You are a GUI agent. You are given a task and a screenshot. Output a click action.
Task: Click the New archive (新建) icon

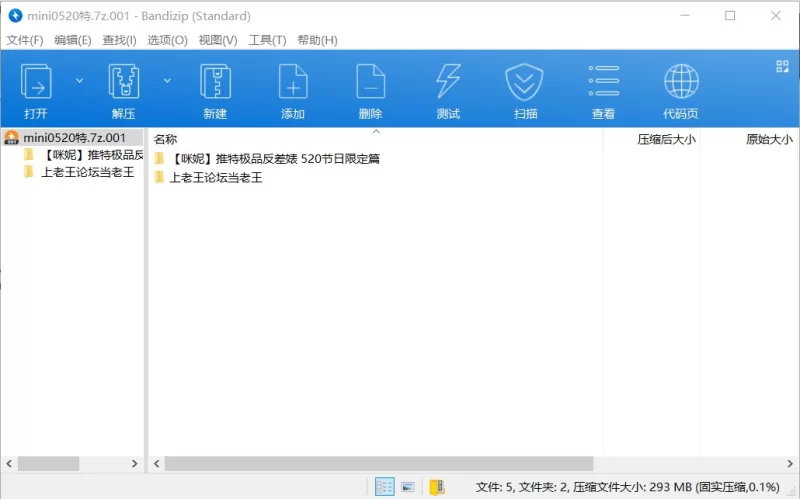pyautogui.click(x=215, y=82)
